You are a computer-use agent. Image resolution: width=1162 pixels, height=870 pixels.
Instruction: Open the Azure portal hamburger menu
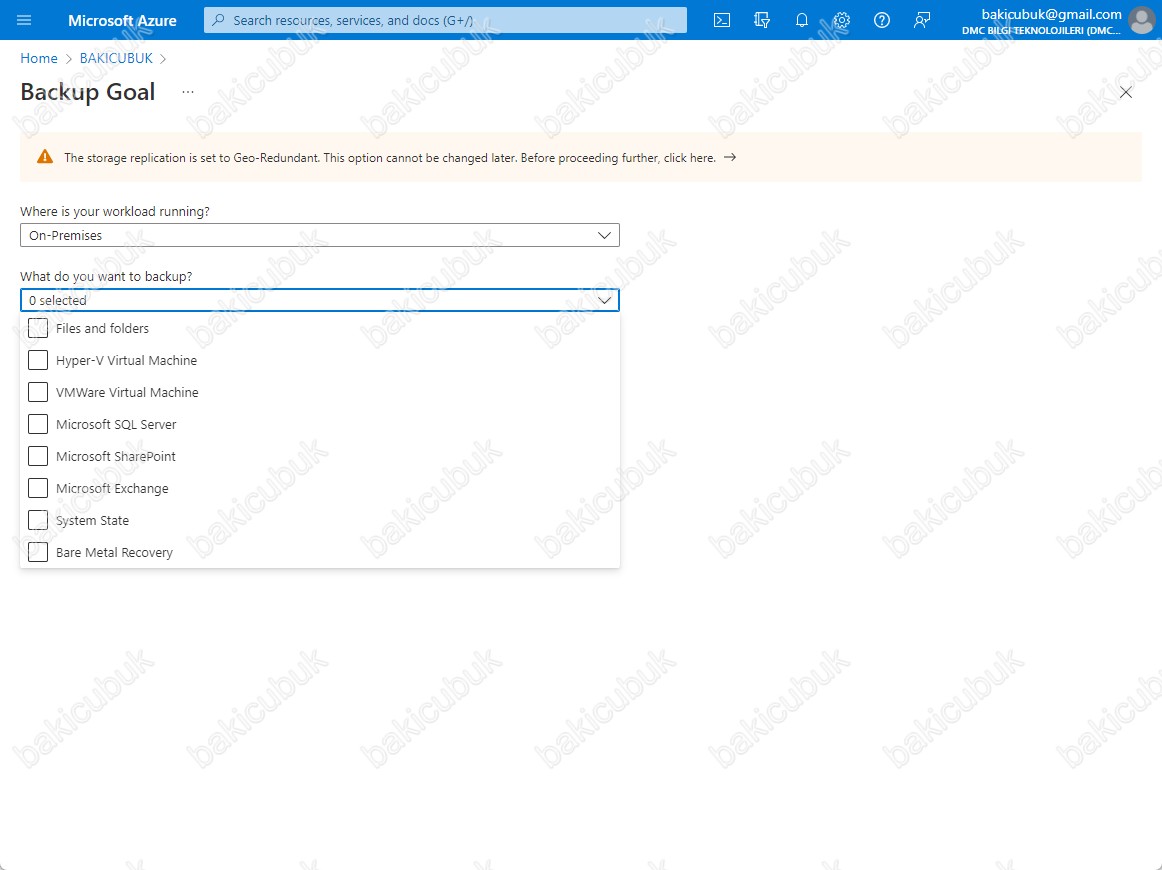pyautogui.click(x=24, y=20)
